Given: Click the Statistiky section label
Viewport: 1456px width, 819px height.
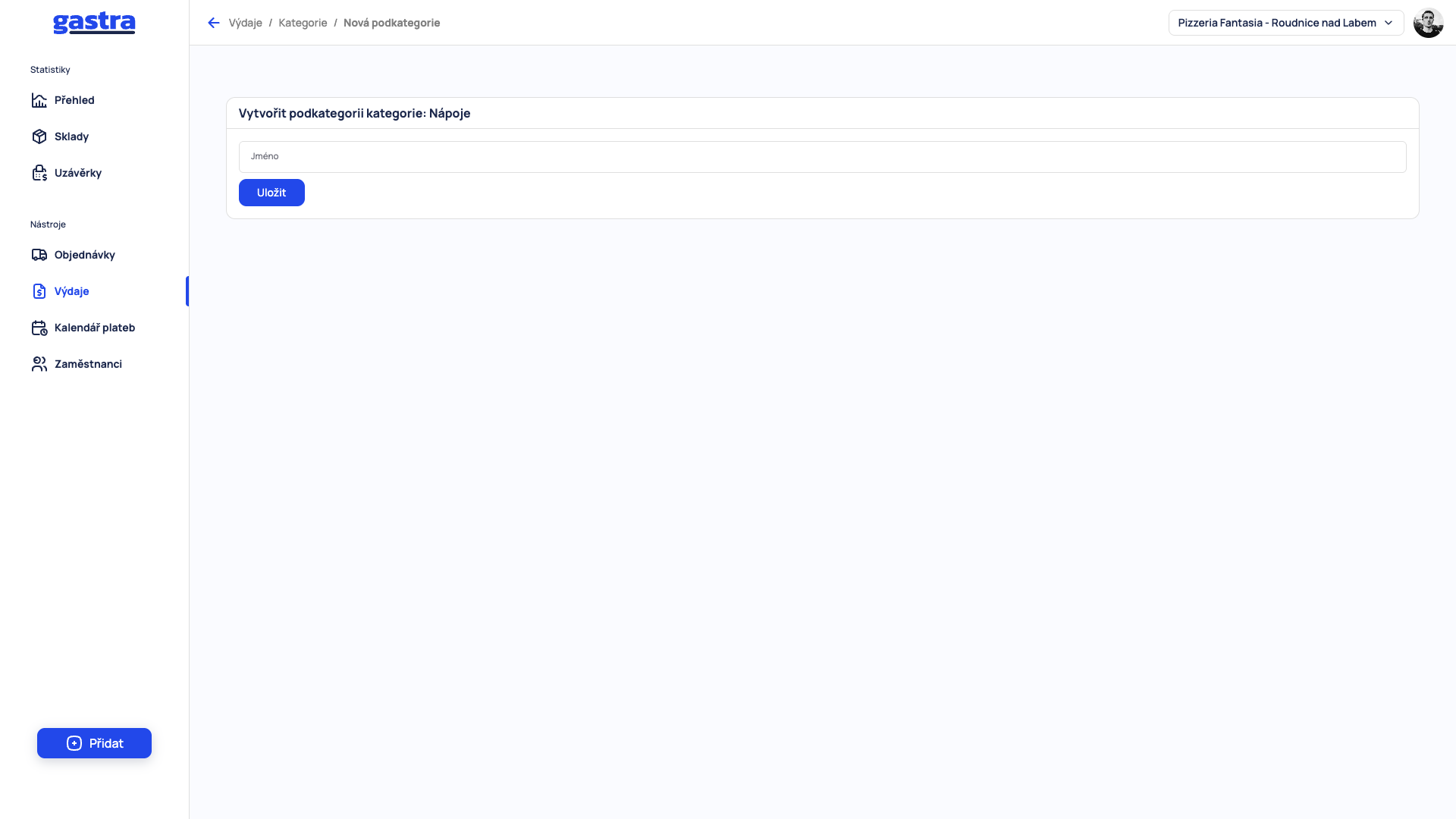Looking at the screenshot, I should click(50, 70).
